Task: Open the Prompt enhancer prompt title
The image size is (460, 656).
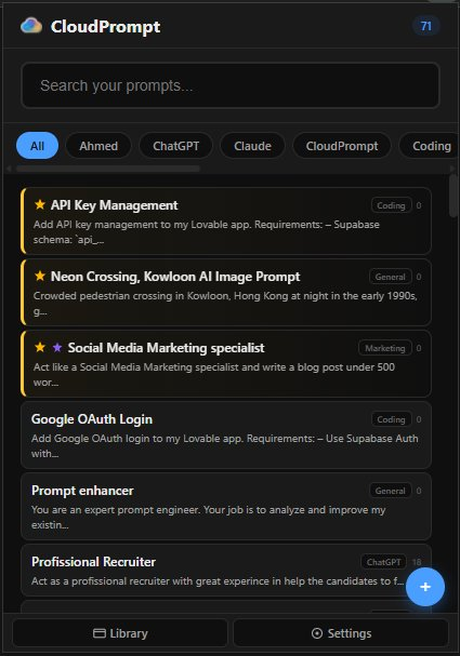Action: pos(82,490)
